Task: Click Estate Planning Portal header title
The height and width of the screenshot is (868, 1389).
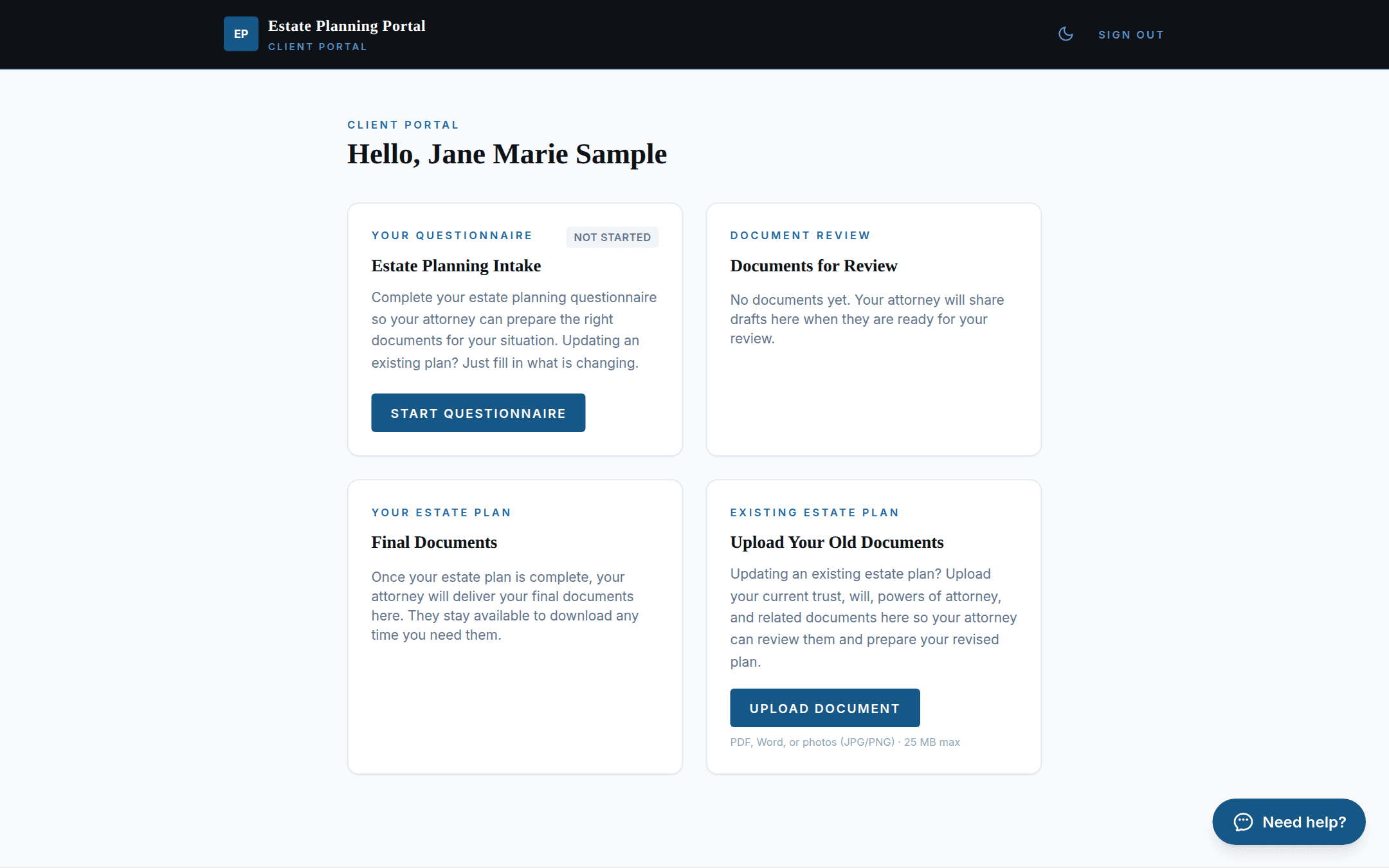Action: pos(347,26)
